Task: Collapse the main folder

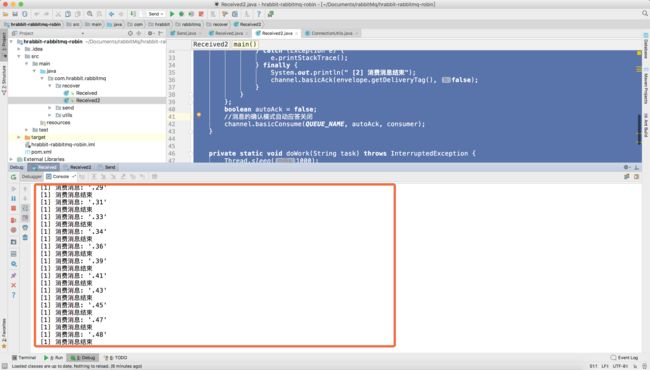Action: (27, 64)
